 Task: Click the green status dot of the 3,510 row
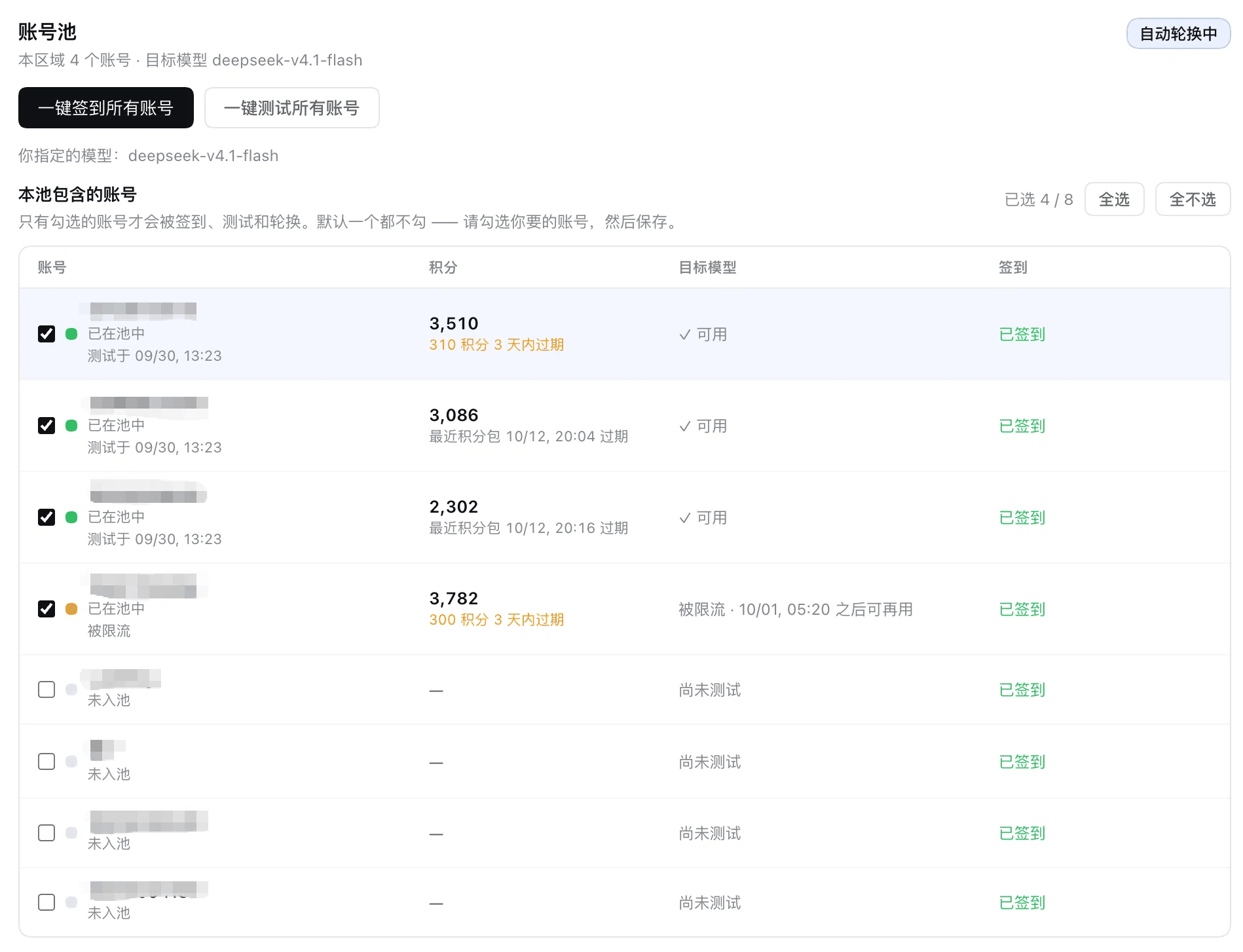coord(71,334)
